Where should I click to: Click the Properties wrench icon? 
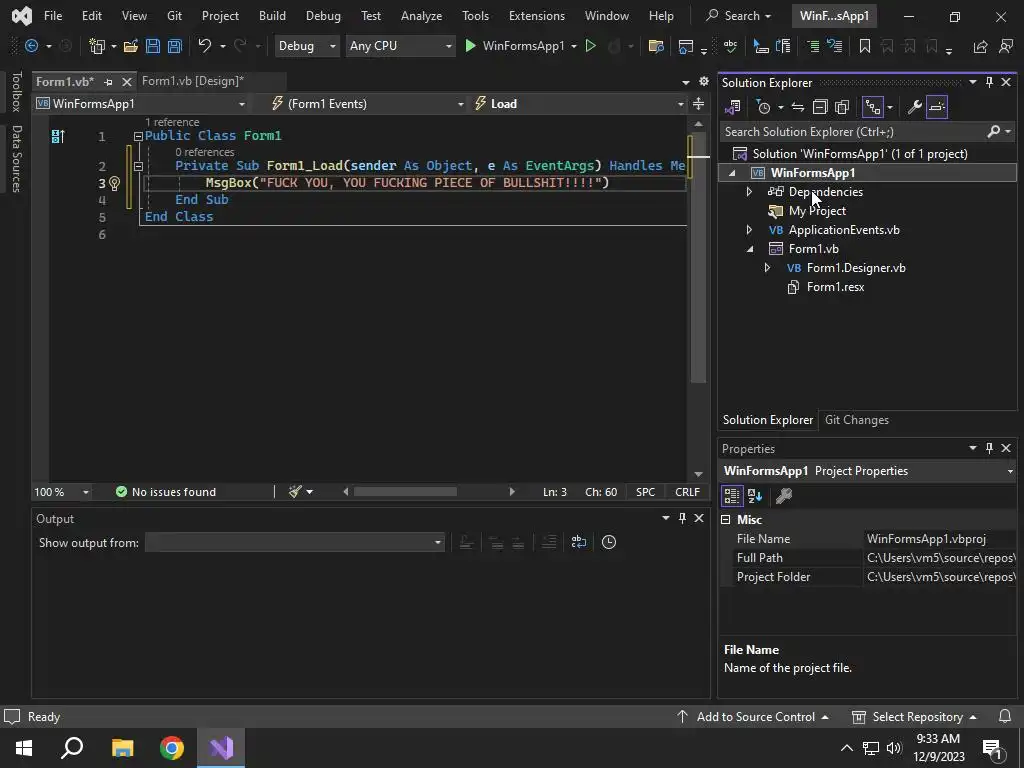click(x=914, y=107)
